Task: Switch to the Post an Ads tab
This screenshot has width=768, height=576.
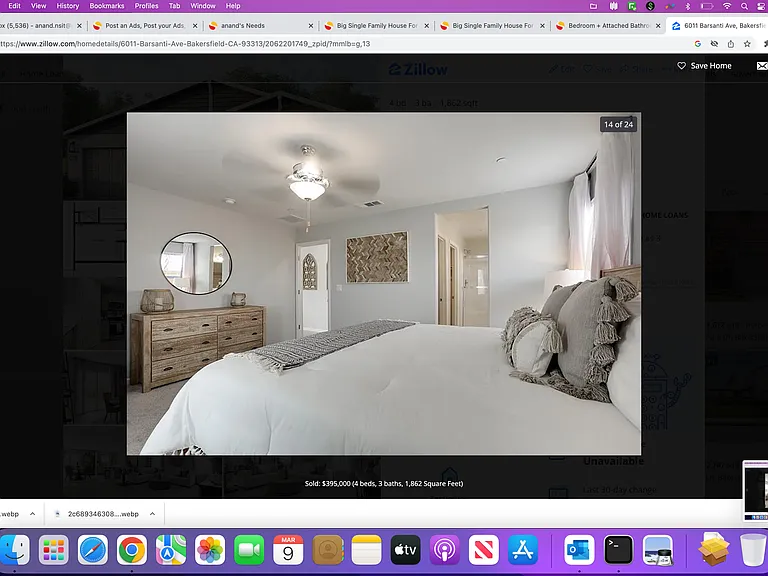Action: click(x=145, y=25)
